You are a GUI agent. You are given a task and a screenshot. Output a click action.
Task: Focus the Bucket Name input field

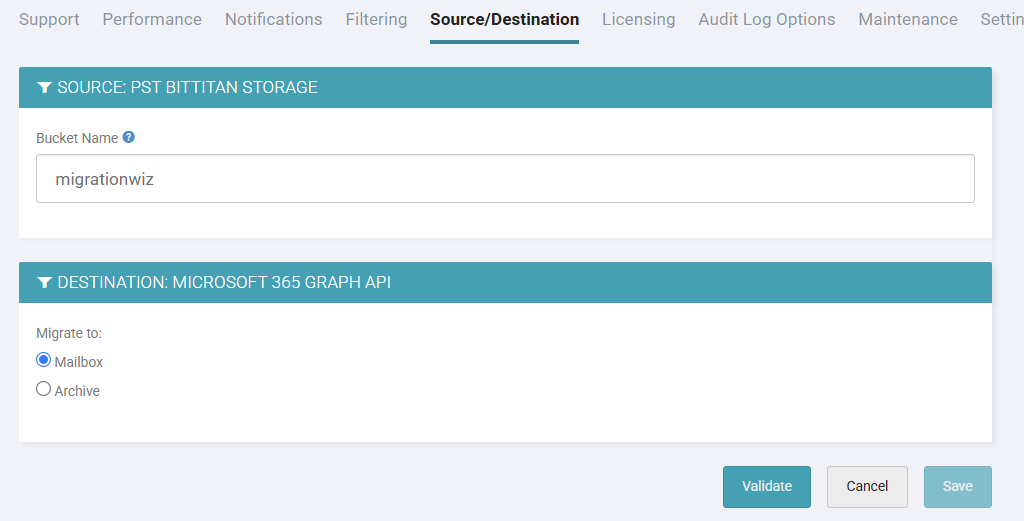(x=505, y=179)
